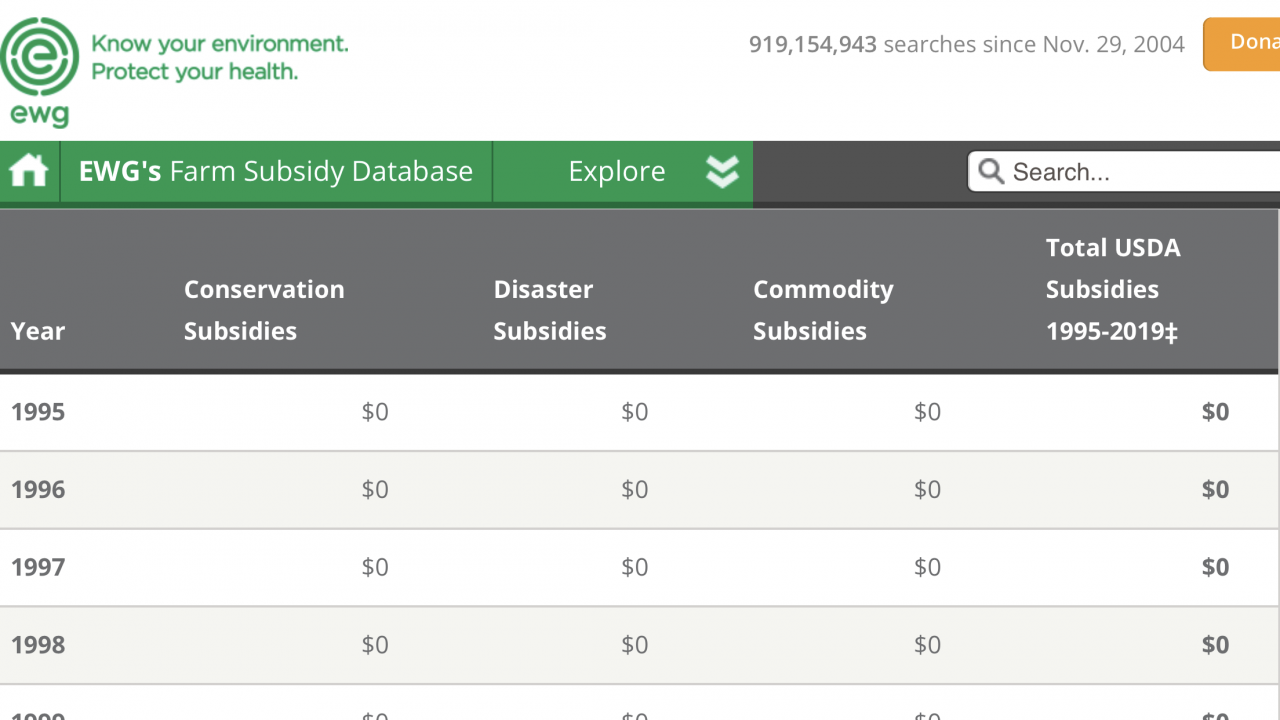
Task: Open the home icon in the green bar
Action: 29,172
